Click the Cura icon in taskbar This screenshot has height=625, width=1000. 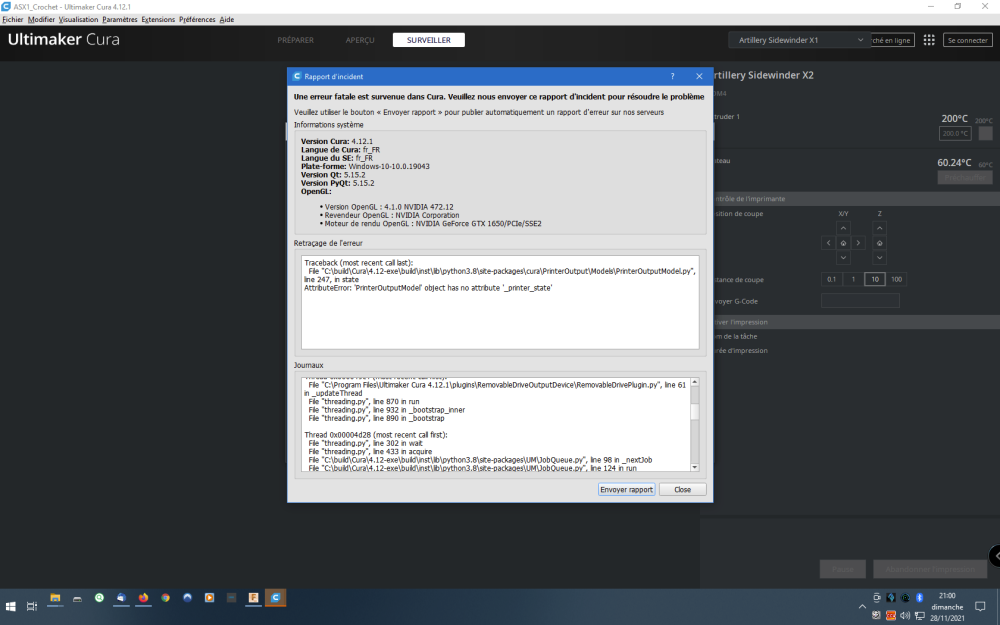[276, 598]
